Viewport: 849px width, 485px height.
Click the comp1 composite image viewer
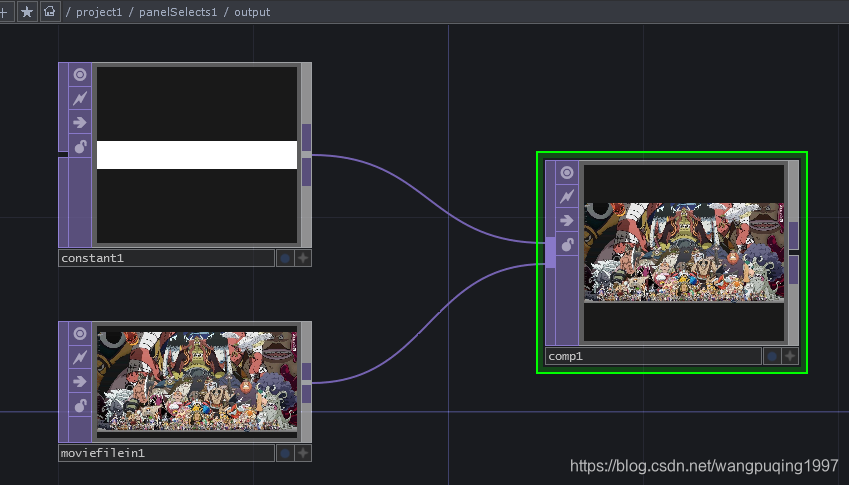(x=684, y=252)
